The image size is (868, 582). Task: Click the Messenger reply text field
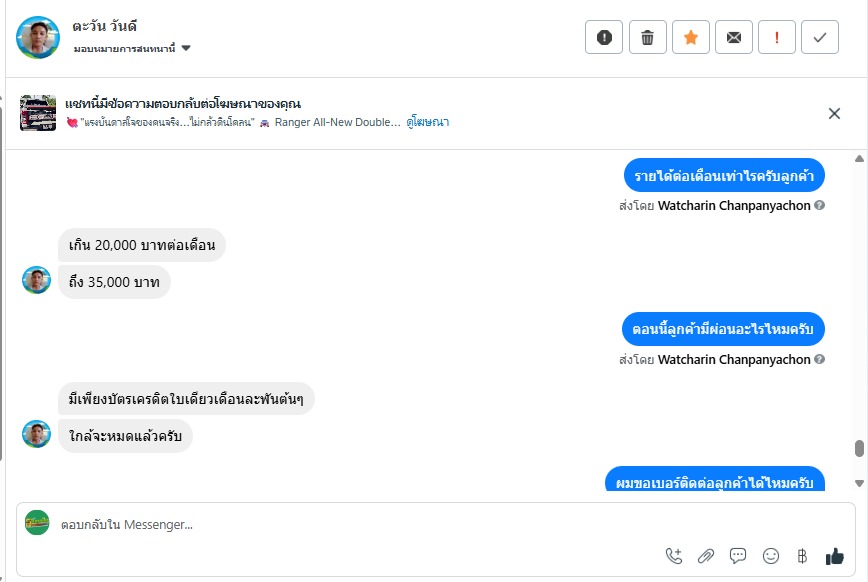pyautogui.click(x=350, y=524)
